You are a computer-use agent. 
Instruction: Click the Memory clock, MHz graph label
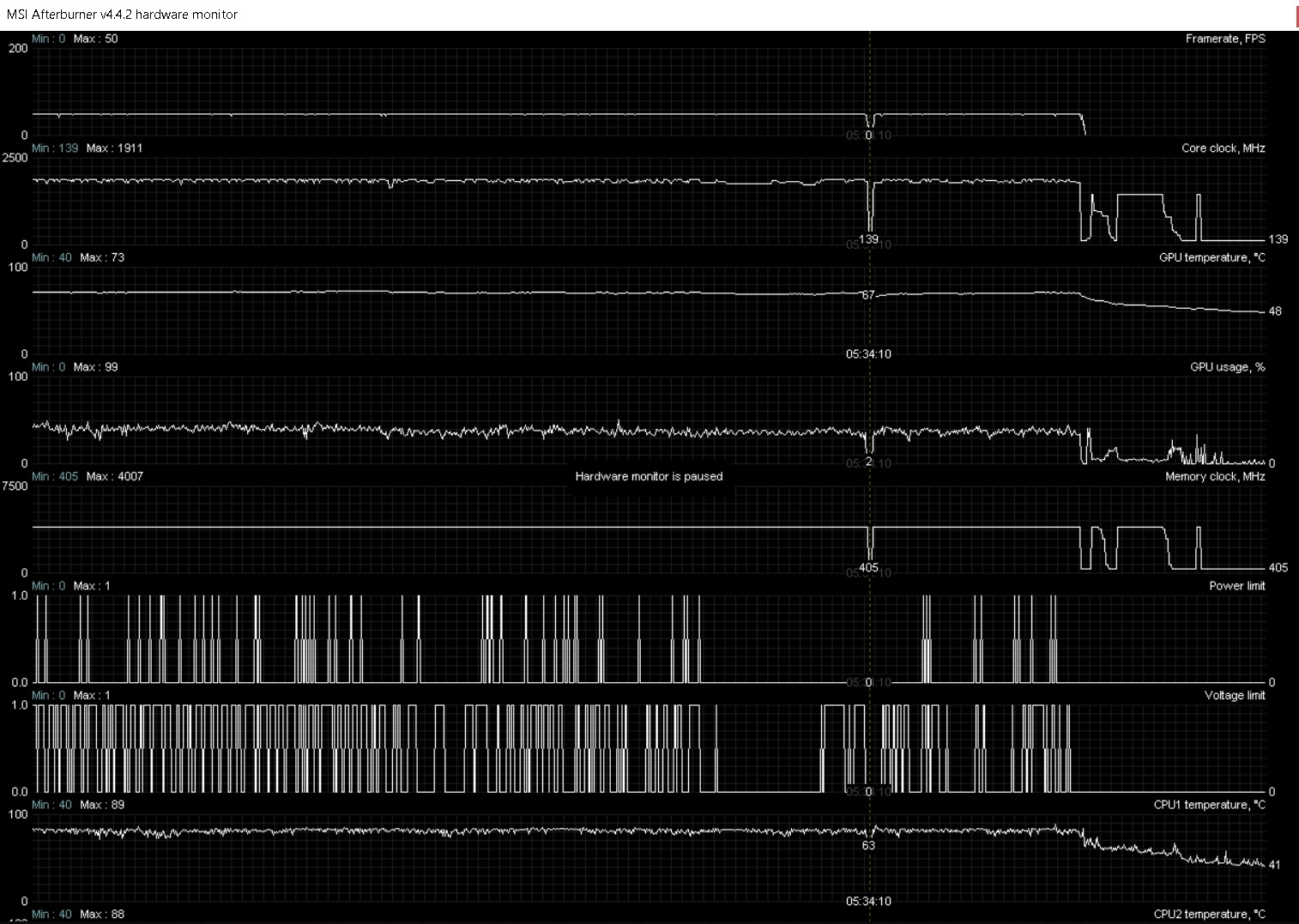click(1214, 476)
